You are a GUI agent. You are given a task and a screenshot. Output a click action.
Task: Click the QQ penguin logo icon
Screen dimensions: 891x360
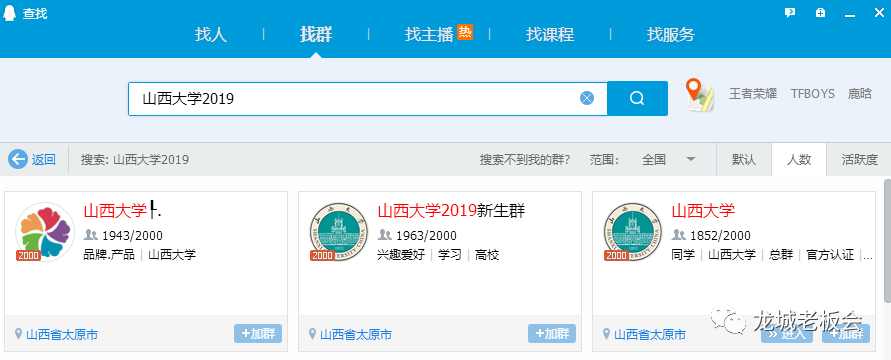9,14
